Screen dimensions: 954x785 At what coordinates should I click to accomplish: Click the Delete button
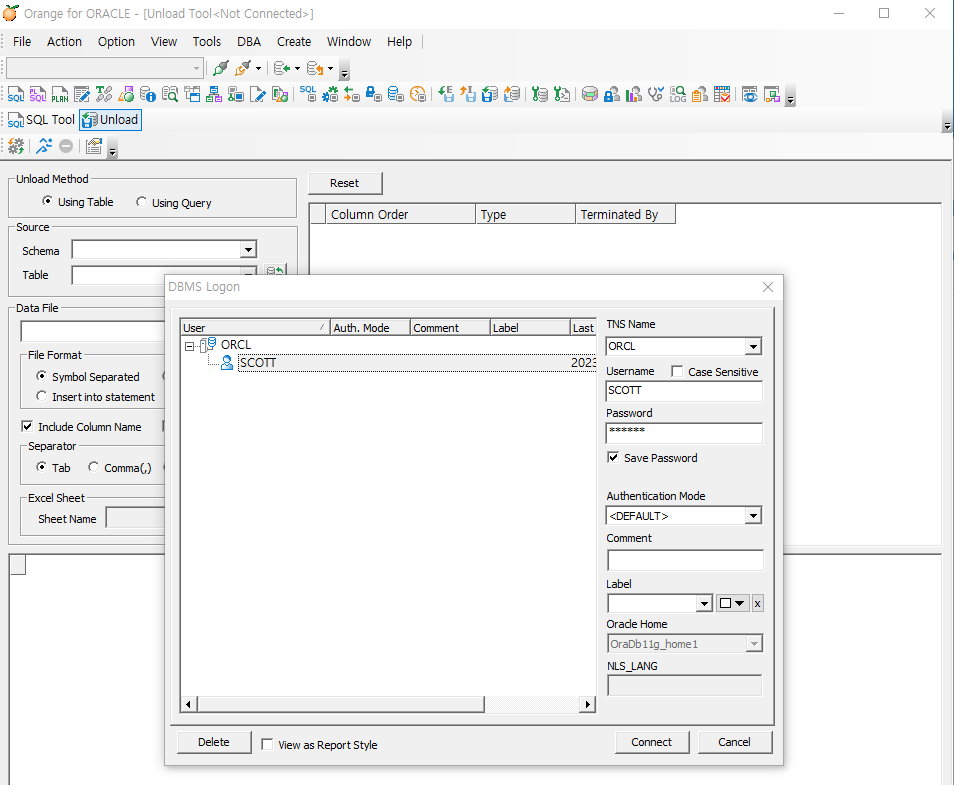coord(214,742)
